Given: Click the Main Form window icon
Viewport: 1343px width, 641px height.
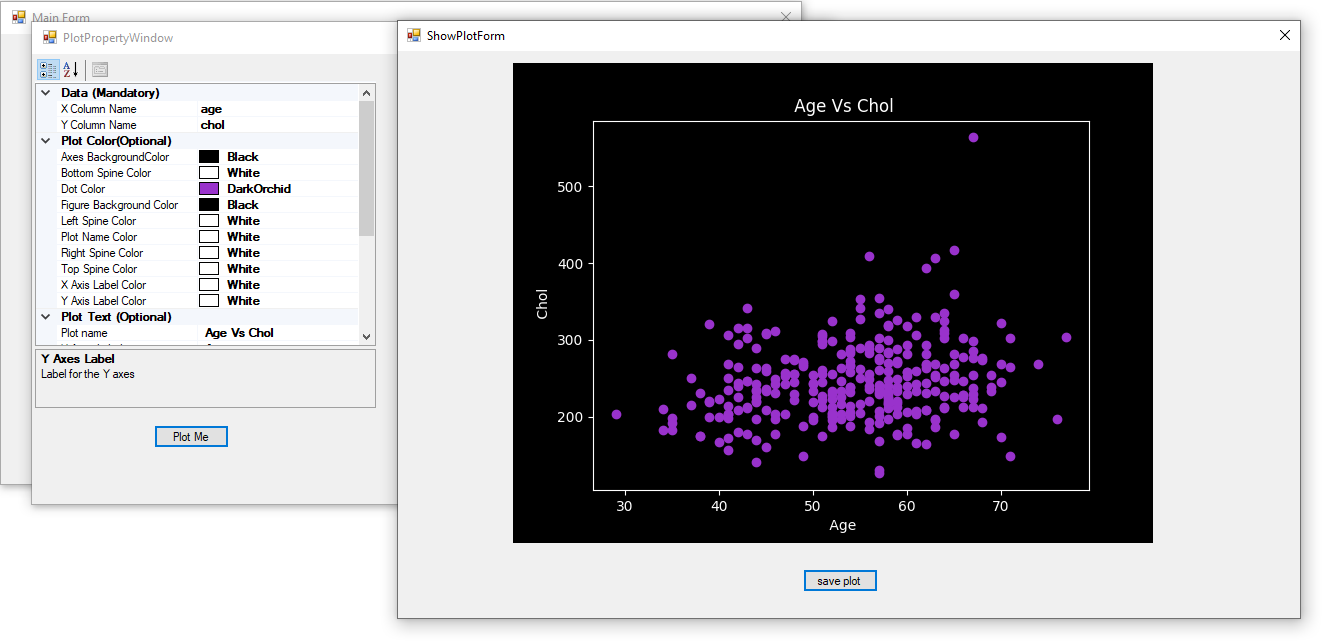Looking at the screenshot, I should pos(19,17).
